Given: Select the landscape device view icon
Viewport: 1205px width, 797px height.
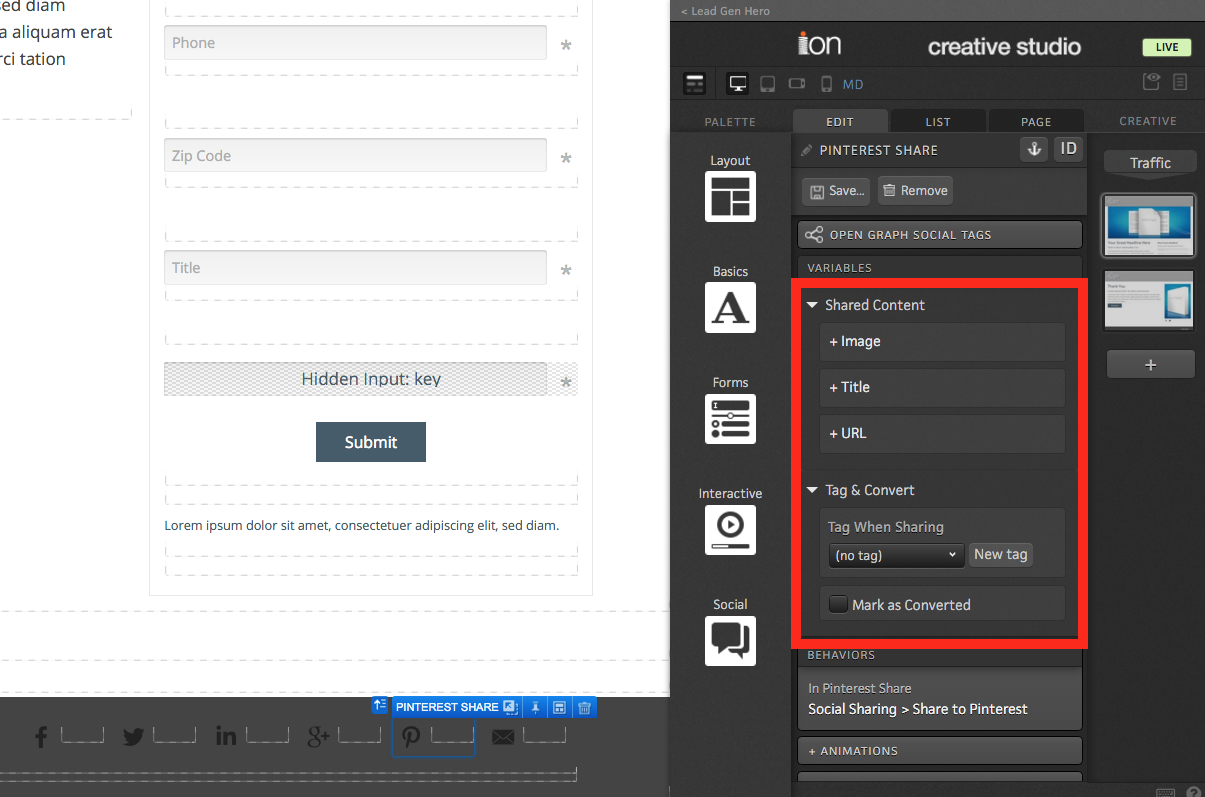Looking at the screenshot, I should [798, 84].
